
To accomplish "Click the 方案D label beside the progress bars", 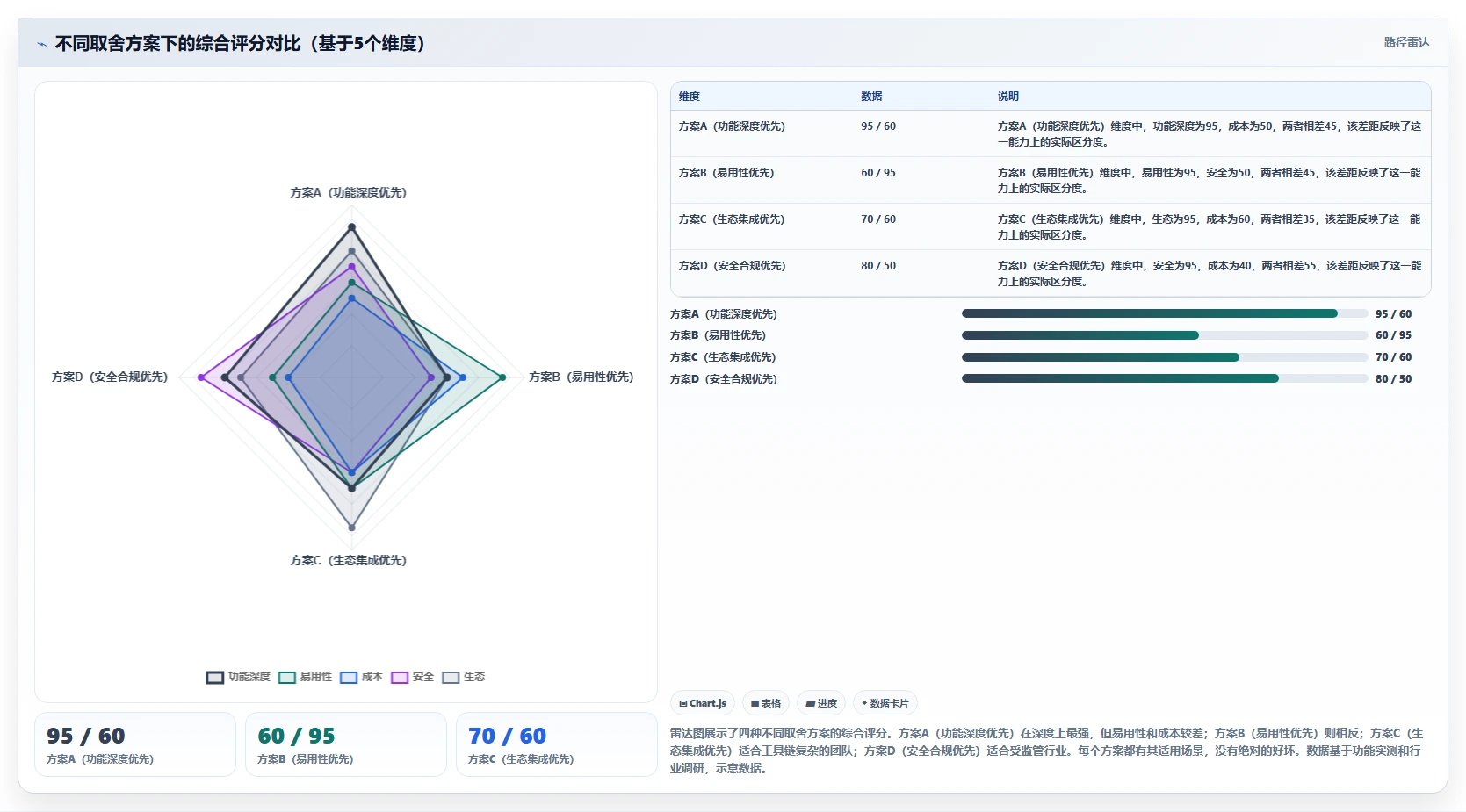I will pos(724,379).
